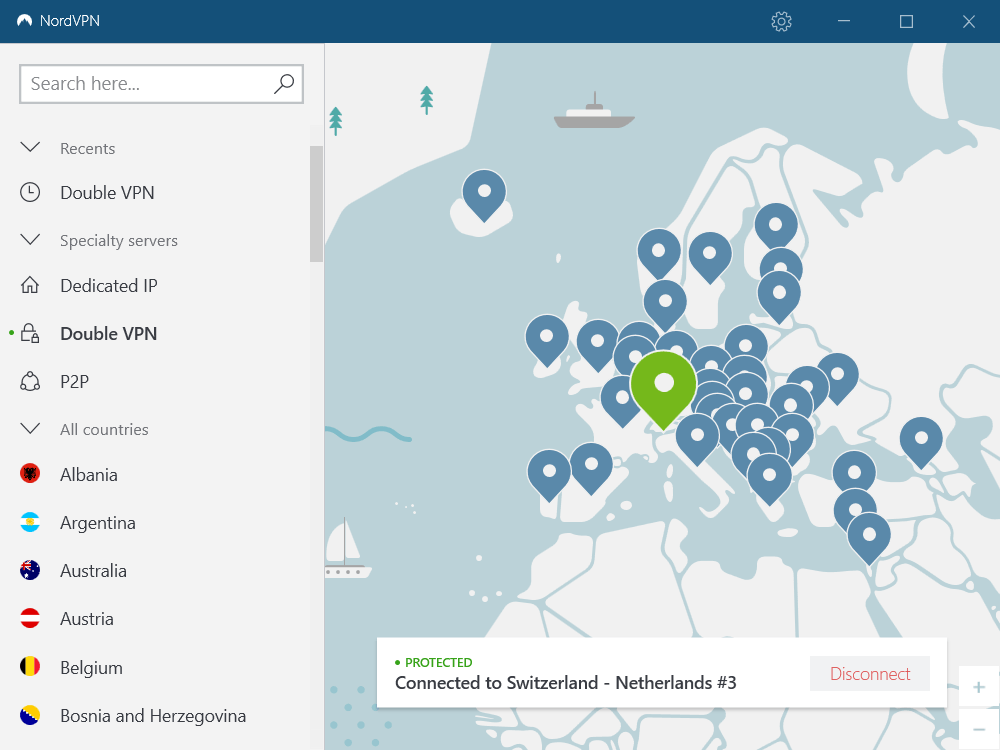Select the Argentina flag icon
The image size is (1000, 750).
30,522
